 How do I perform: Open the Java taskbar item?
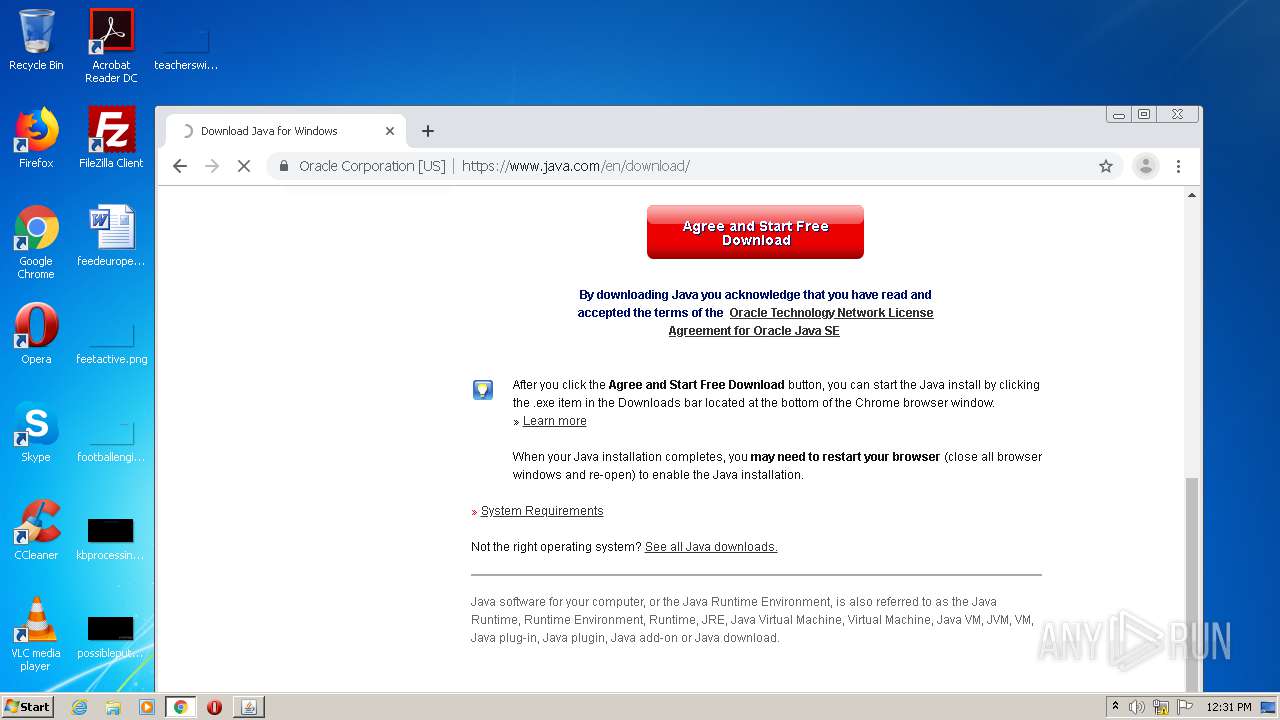(x=249, y=707)
